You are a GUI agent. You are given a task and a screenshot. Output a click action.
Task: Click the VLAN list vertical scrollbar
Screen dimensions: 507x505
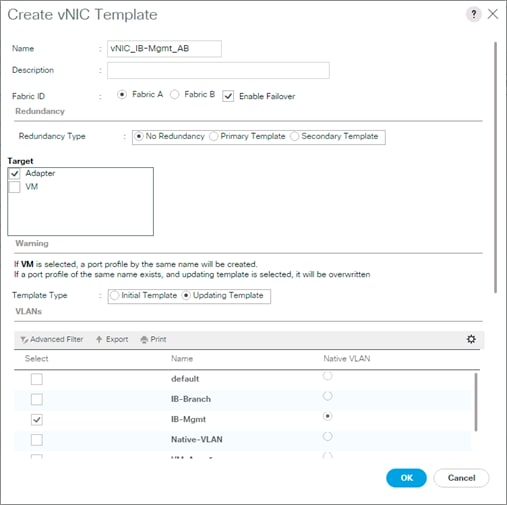(476, 402)
